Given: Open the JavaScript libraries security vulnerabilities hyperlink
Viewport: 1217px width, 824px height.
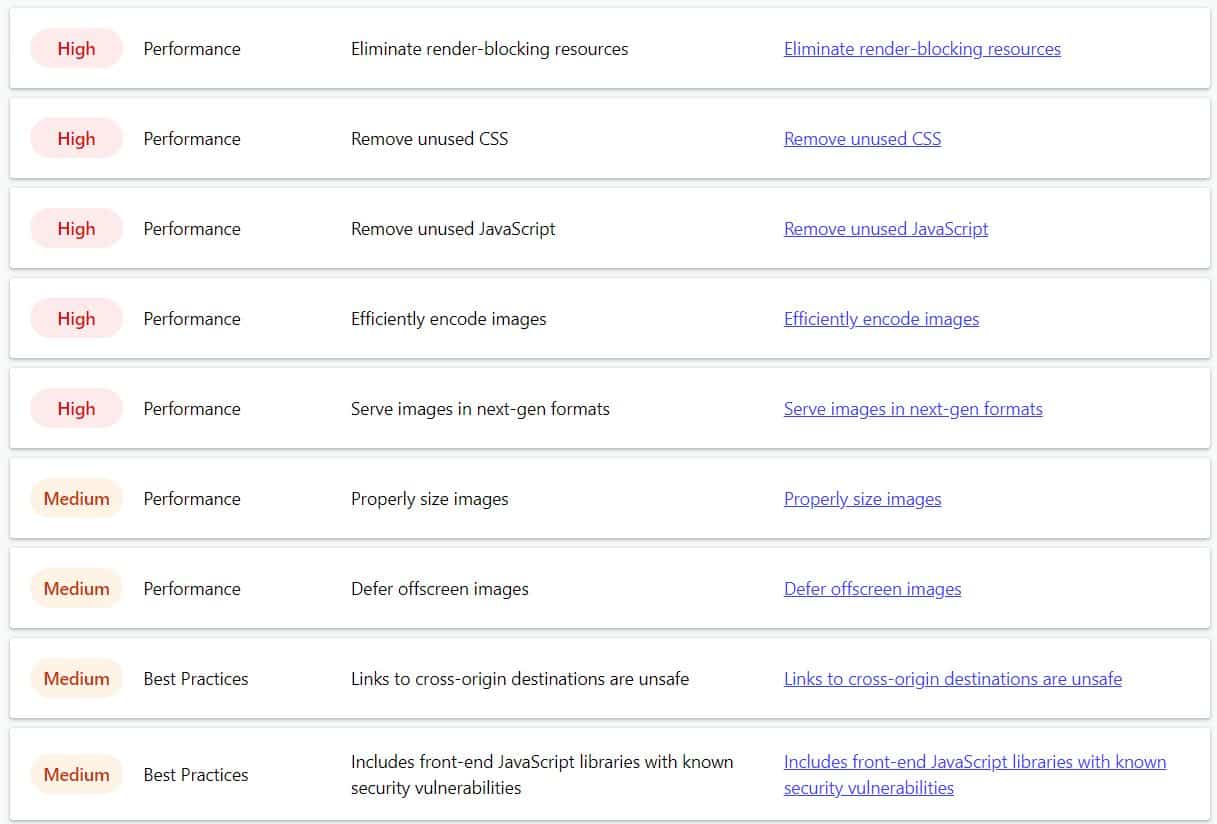Looking at the screenshot, I should pos(974,762).
